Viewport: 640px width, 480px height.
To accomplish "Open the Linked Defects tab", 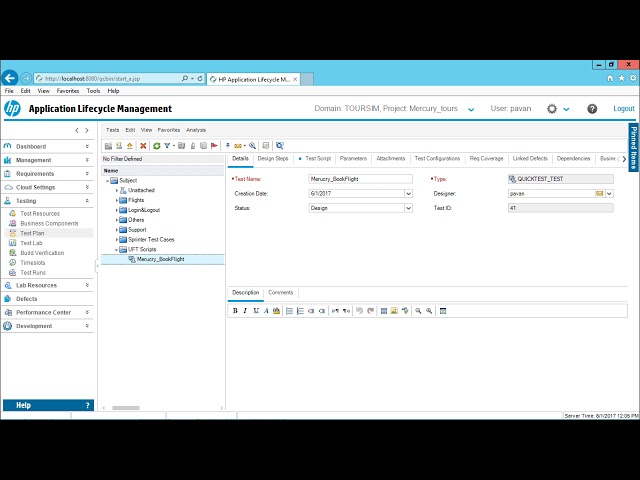I will 530,158.
